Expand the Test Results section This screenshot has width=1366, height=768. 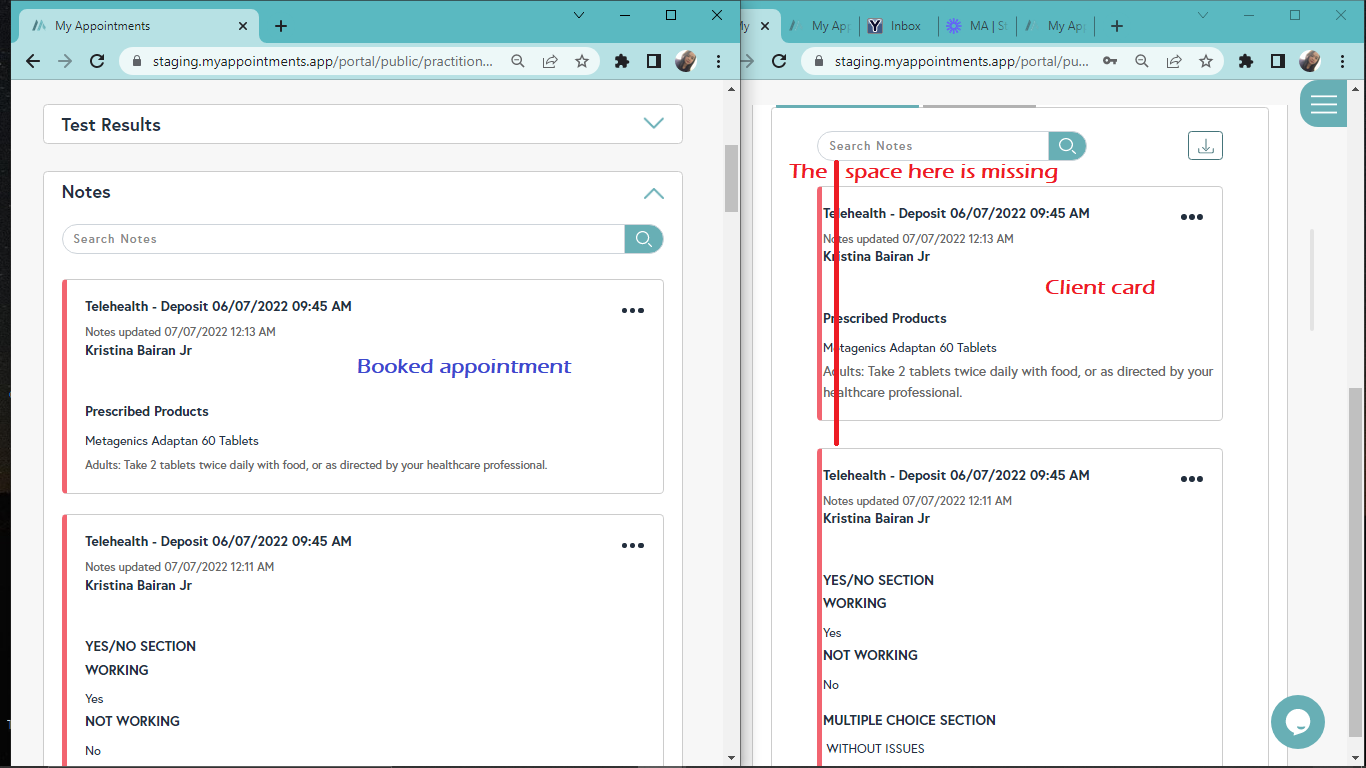(653, 124)
